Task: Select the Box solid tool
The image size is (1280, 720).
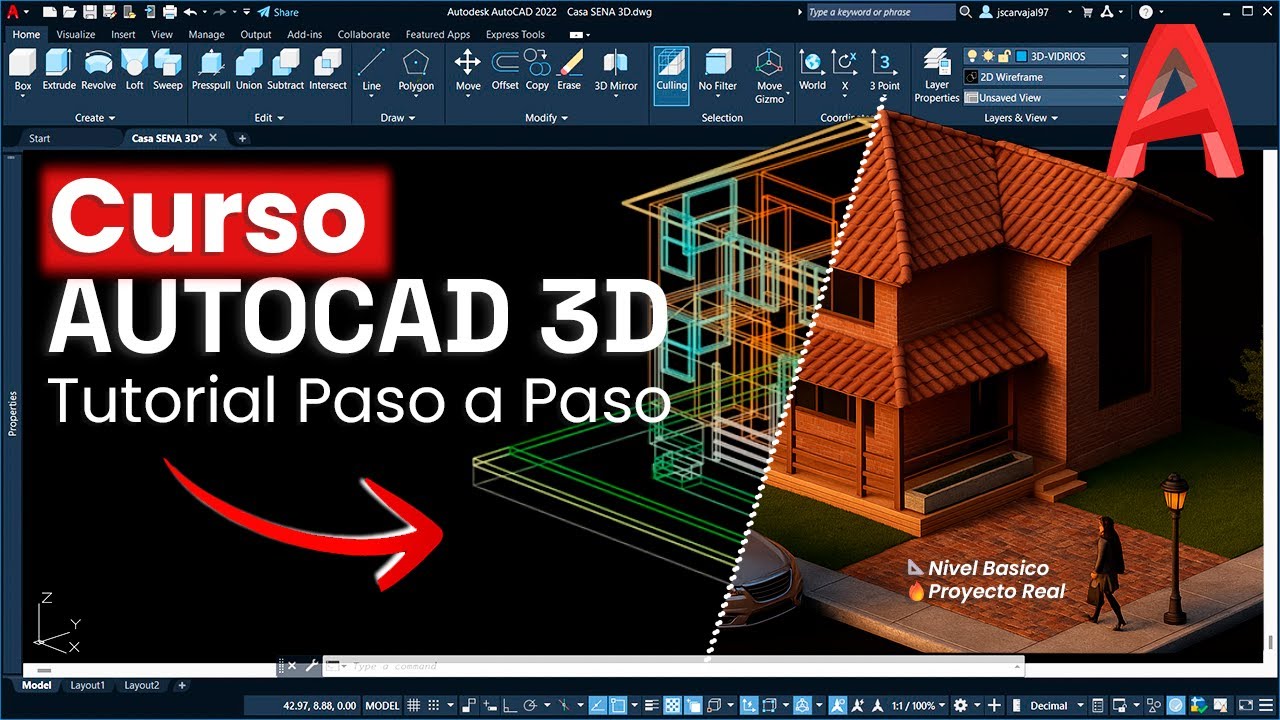Action: click(23, 70)
